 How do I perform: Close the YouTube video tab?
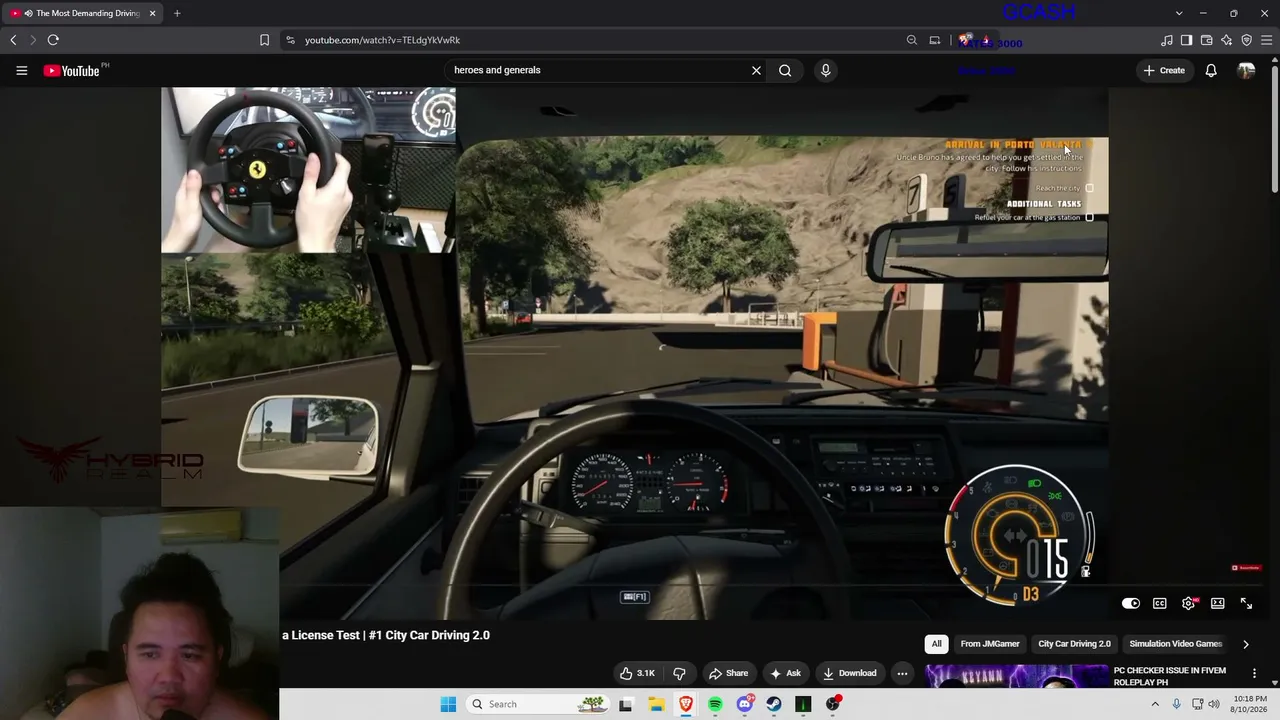pyautogui.click(x=152, y=13)
